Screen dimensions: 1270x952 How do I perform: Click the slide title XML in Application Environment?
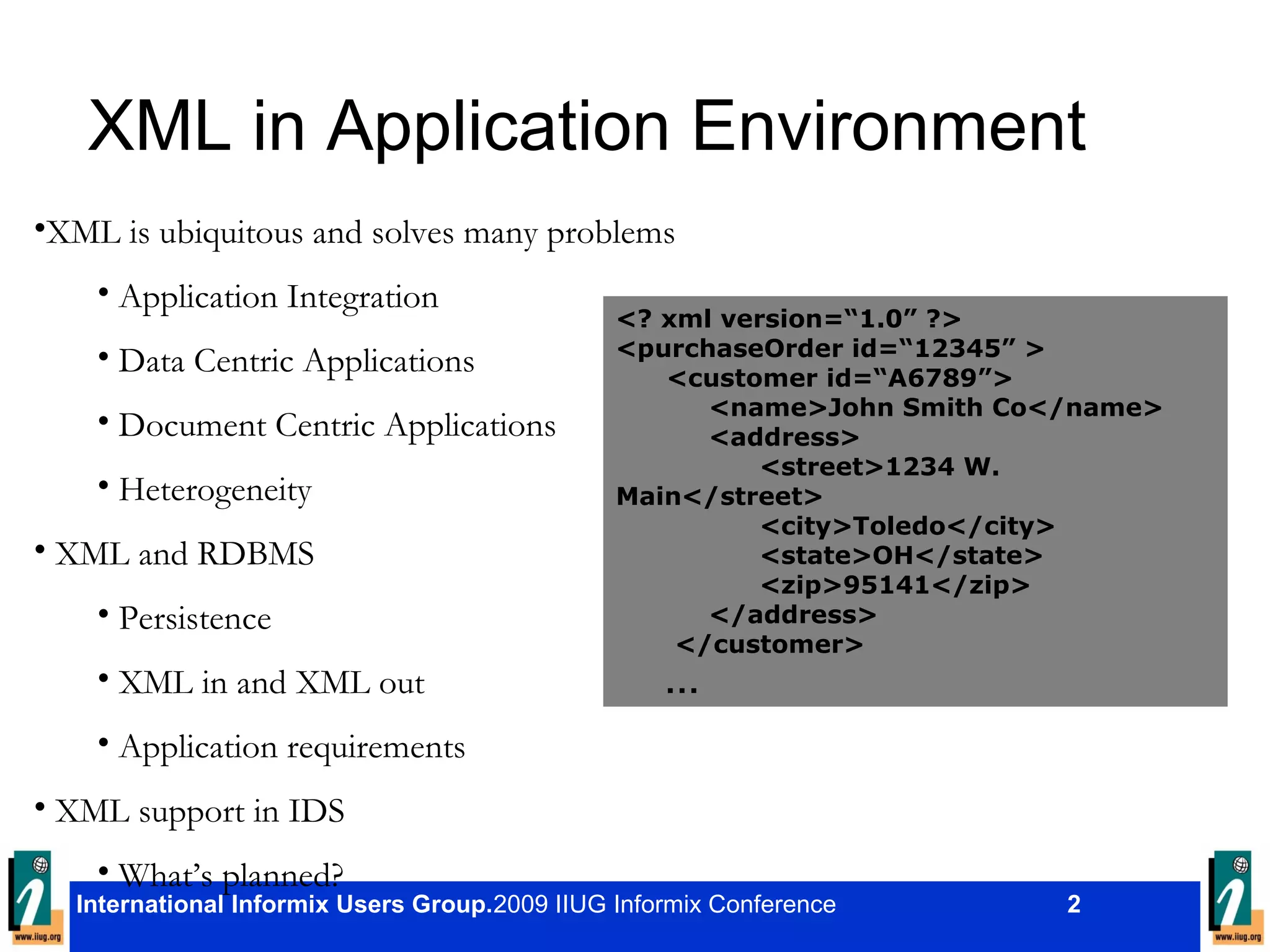point(586,127)
